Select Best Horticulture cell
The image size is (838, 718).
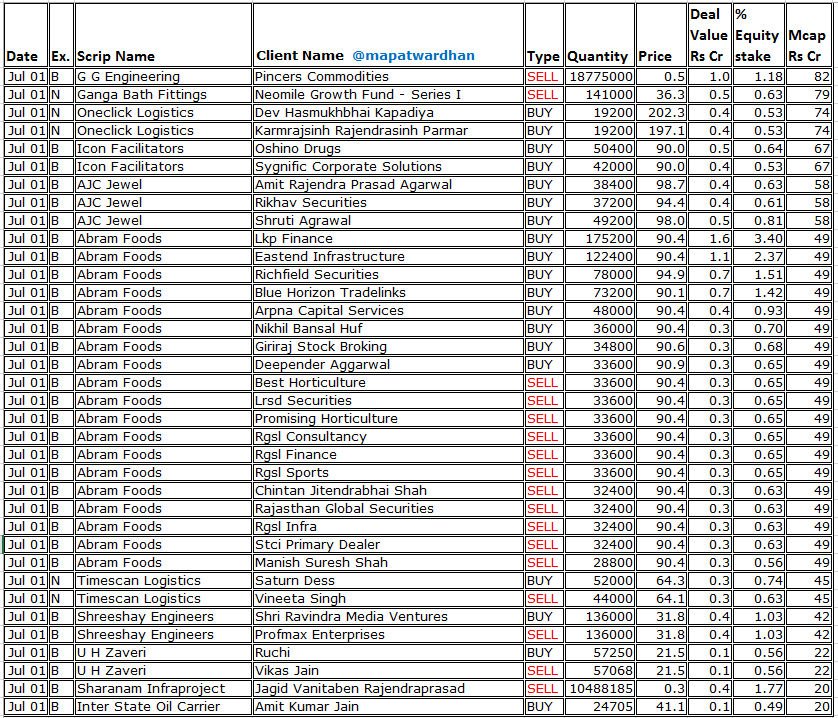pyautogui.click(x=389, y=382)
